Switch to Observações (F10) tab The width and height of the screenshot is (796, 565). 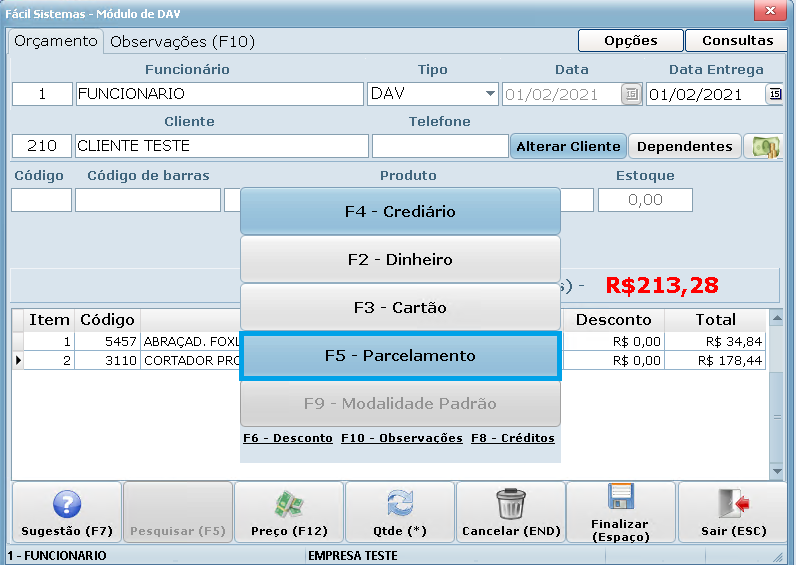(x=182, y=41)
